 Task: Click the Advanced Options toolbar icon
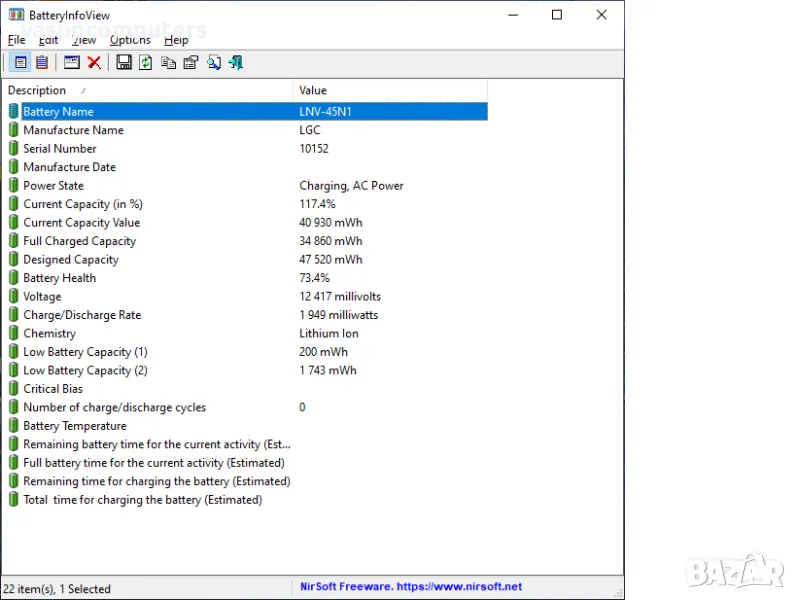72,63
